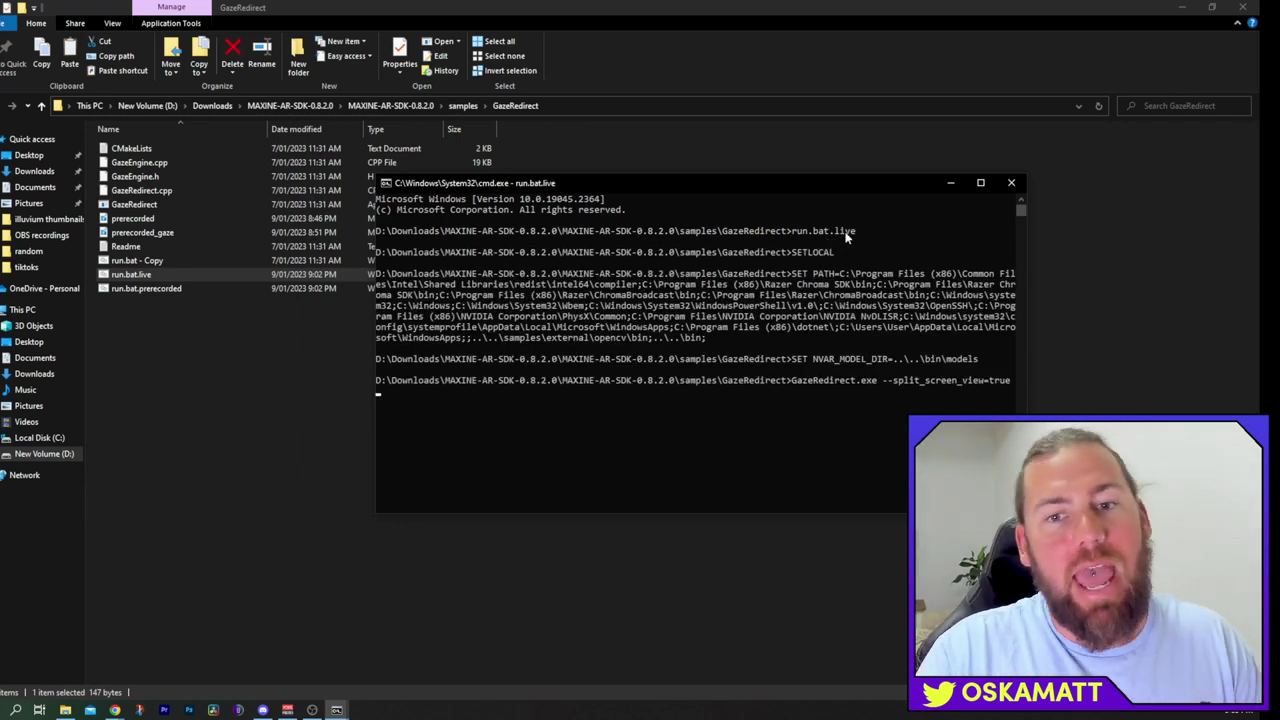Viewport: 1280px width, 720px height.
Task: Click Select all in the ribbon
Action: pos(493,41)
